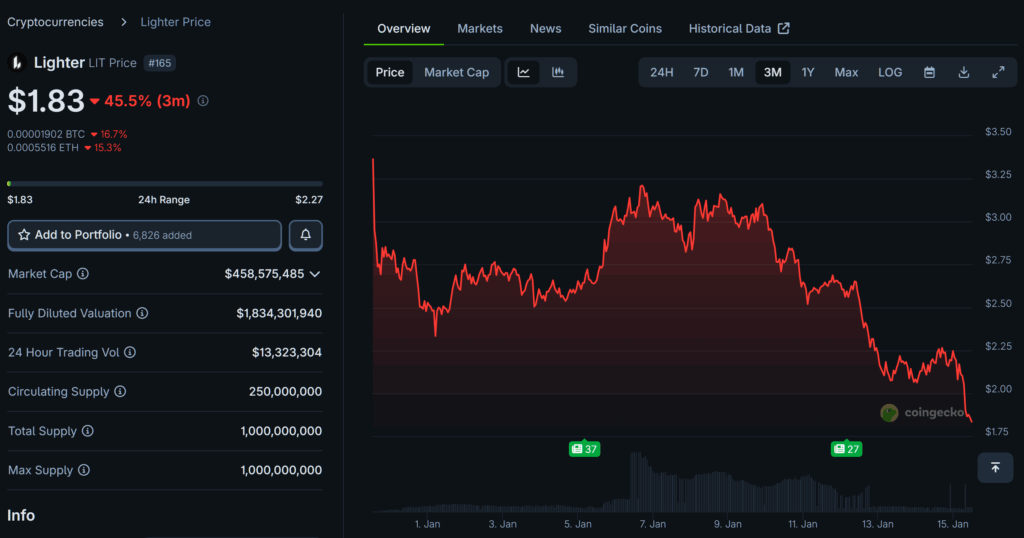Toggle chart to Market Cap
Screen dimensions: 1024x538
(x=456, y=72)
